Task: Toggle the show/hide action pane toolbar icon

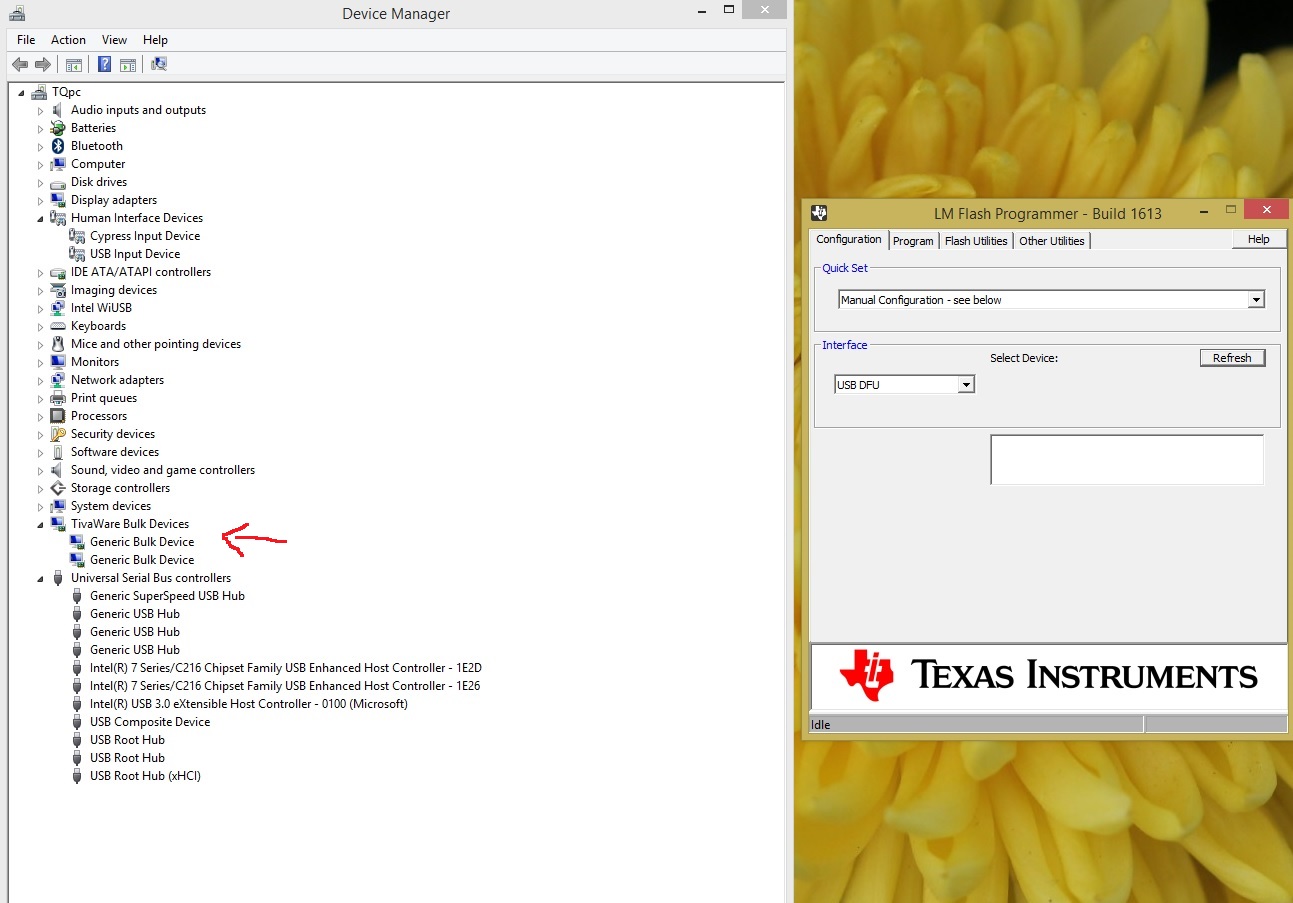Action: coord(128,65)
